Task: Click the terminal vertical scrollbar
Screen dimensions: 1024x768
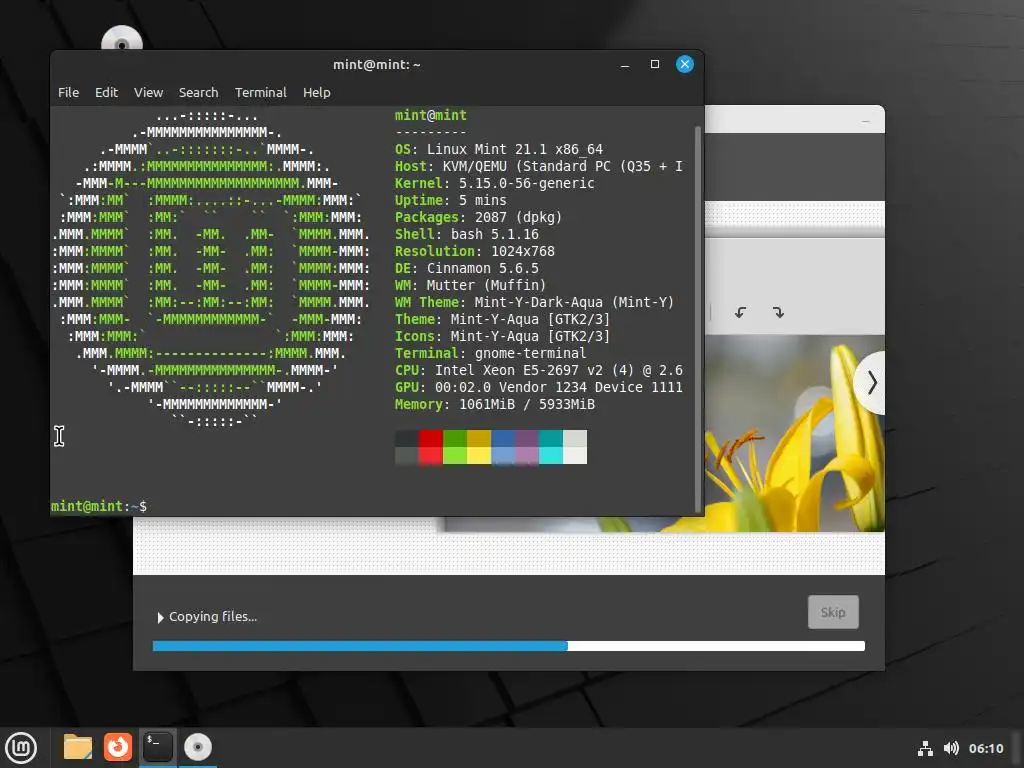Action: point(697,319)
